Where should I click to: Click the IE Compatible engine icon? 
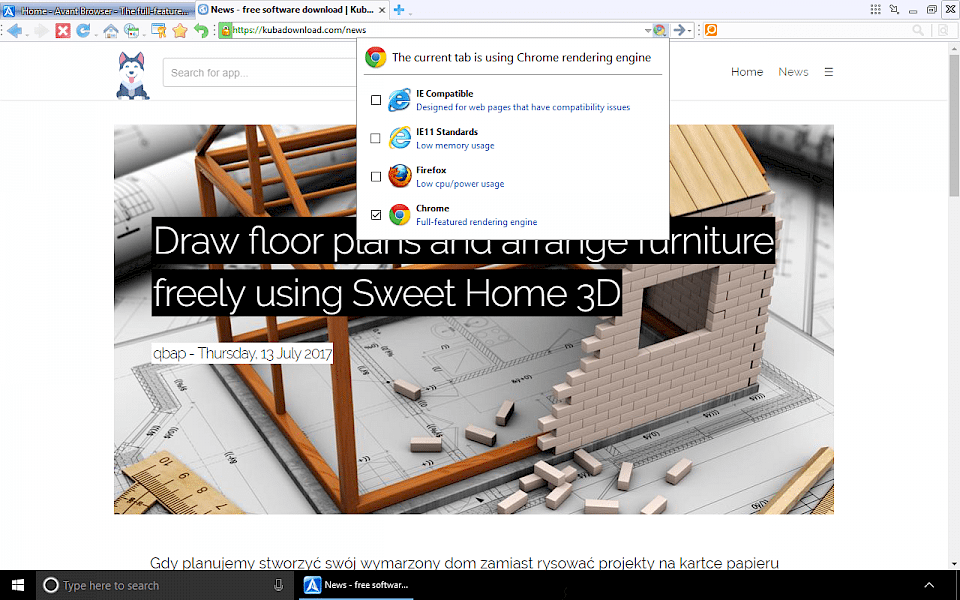[399, 100]
